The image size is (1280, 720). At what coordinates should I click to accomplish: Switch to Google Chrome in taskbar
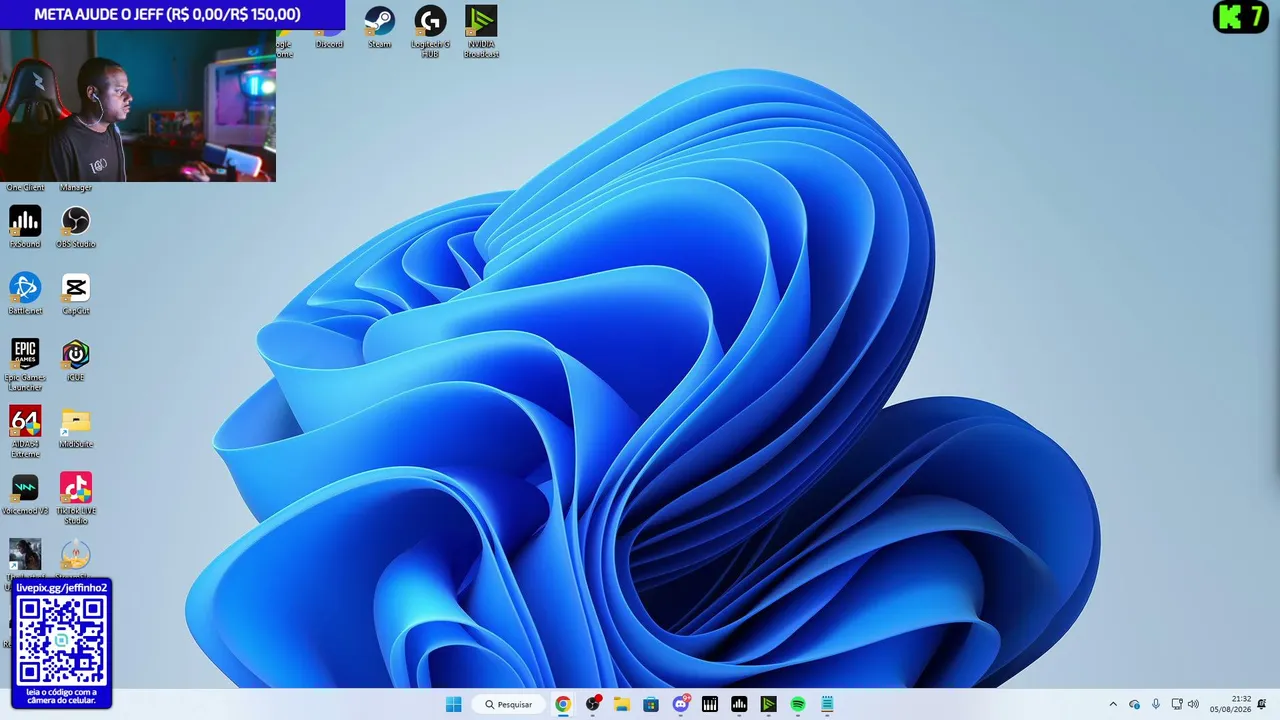563,704
